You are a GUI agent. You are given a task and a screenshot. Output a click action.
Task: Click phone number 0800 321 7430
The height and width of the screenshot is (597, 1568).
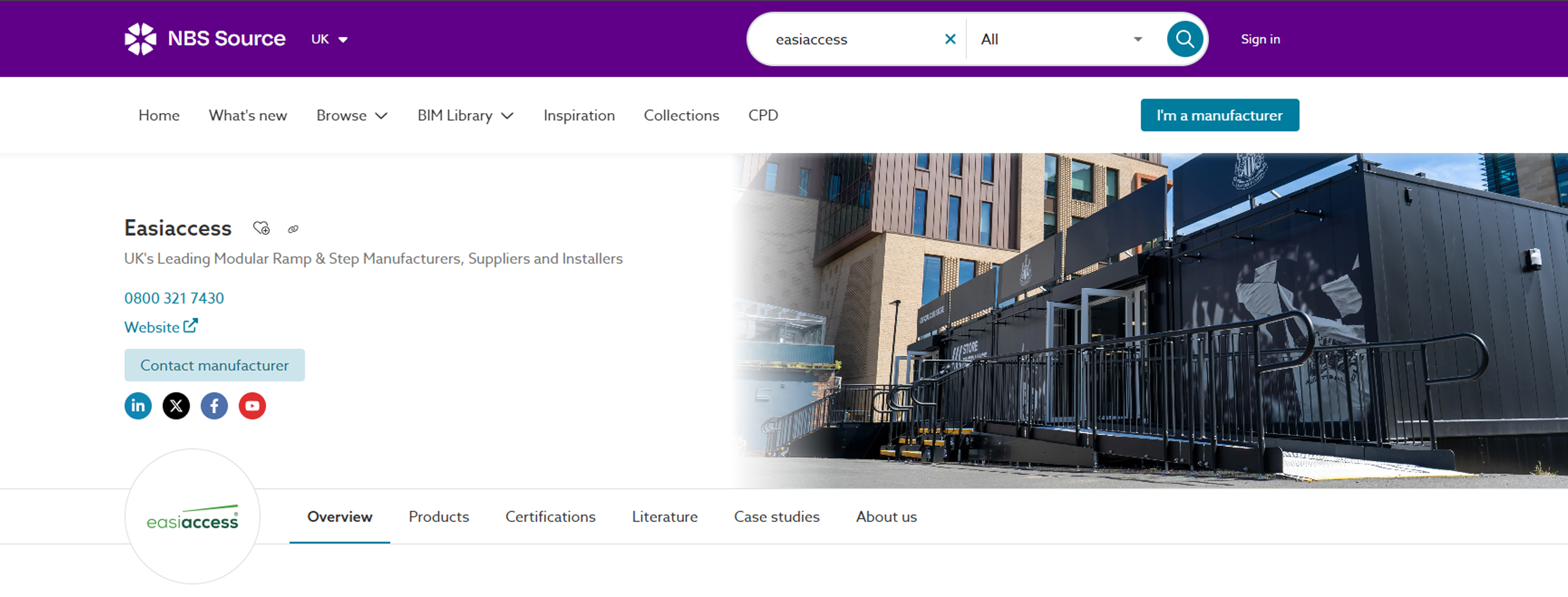pos(174,298)
